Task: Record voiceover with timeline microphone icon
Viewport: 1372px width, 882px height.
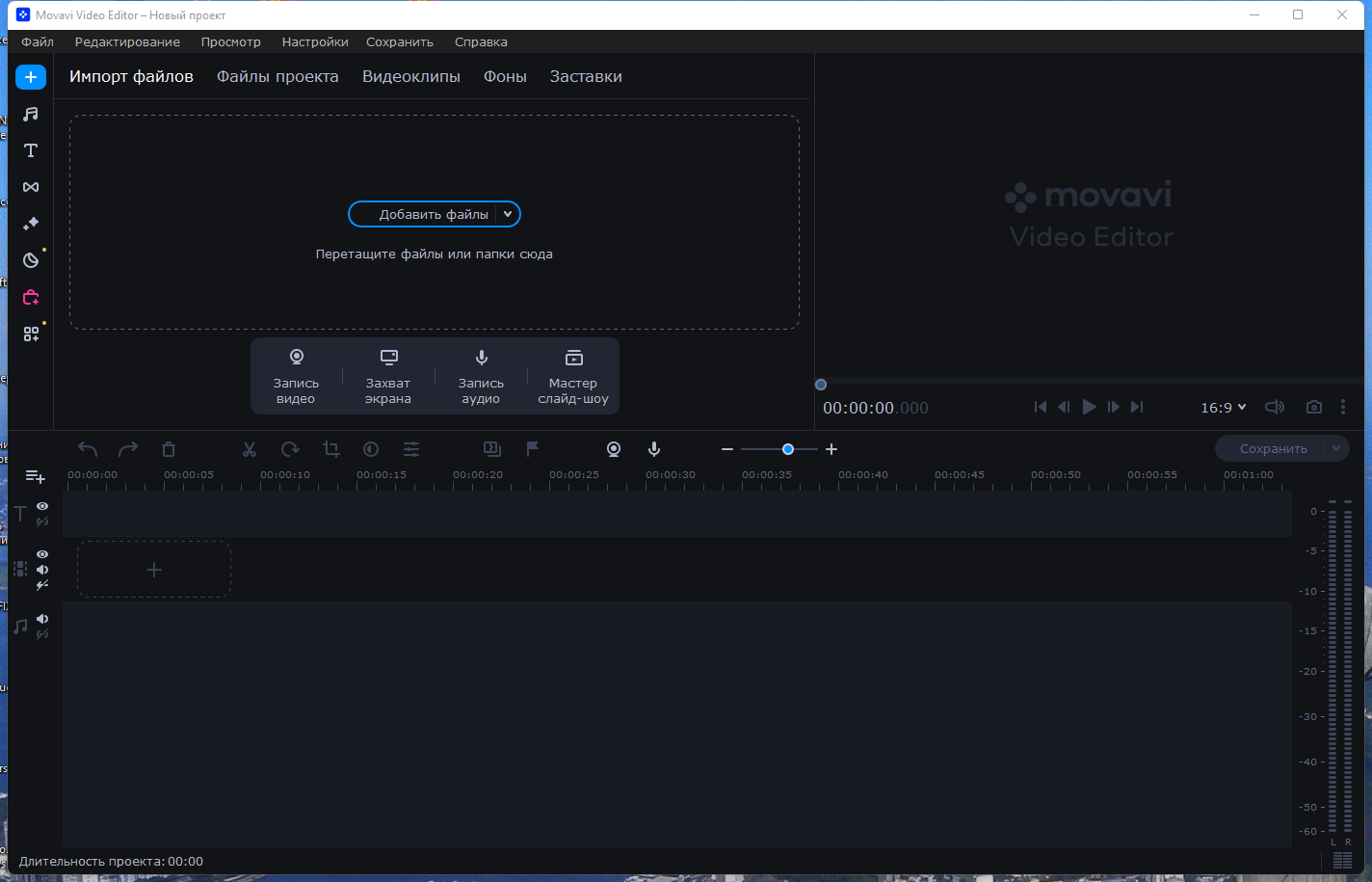Action: 654,449
